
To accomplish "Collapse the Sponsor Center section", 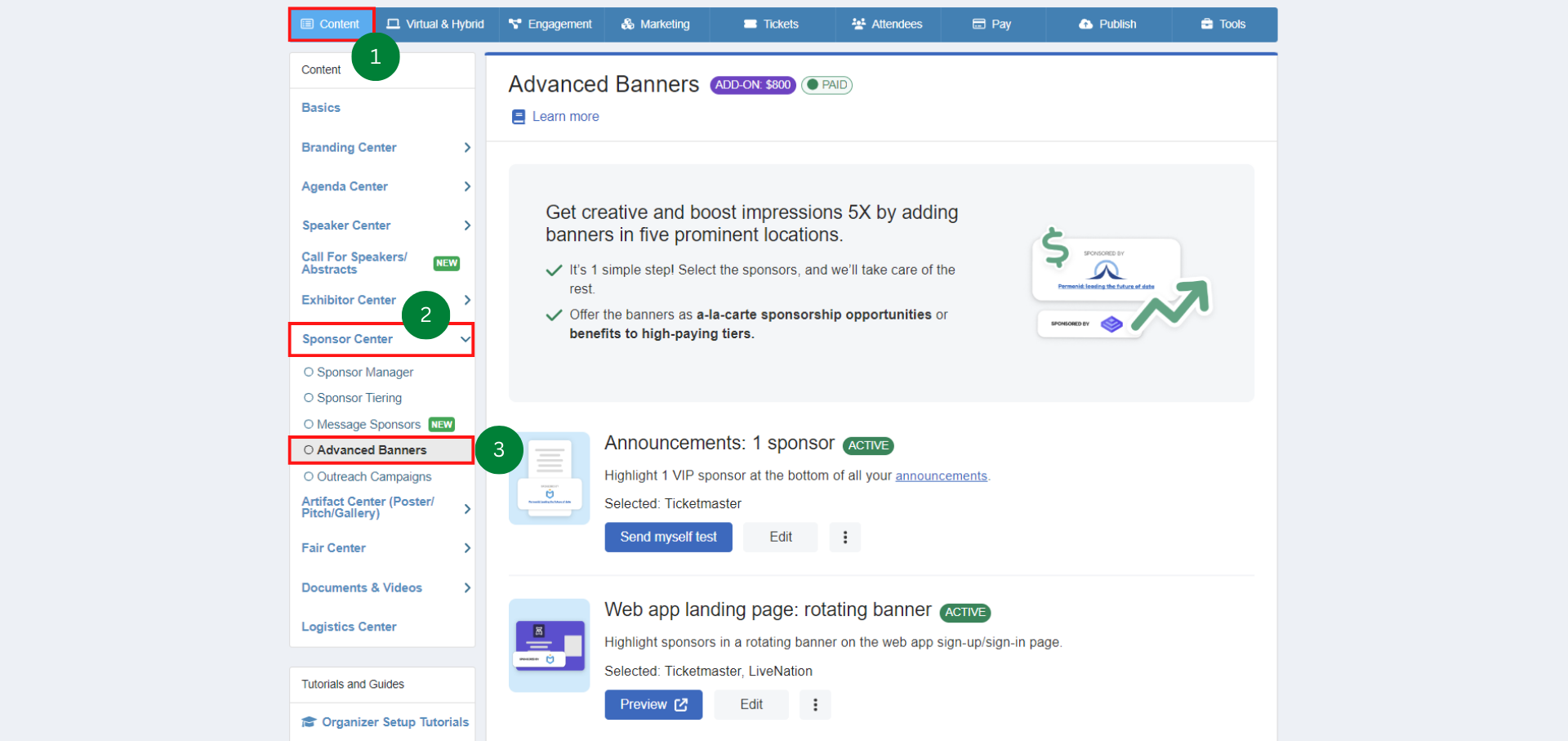I will click(x=465, y=339).
